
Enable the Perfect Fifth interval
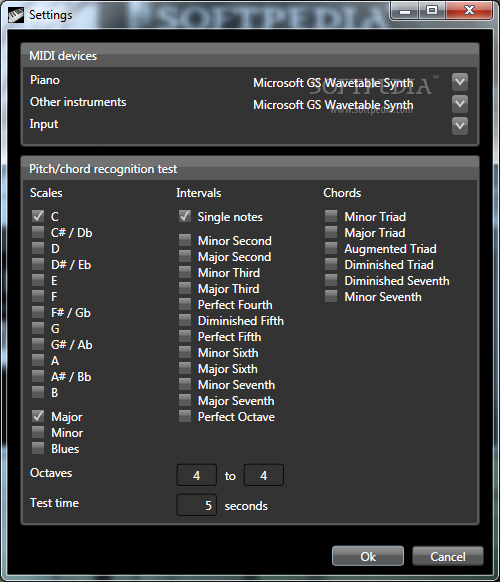[185, 336]
